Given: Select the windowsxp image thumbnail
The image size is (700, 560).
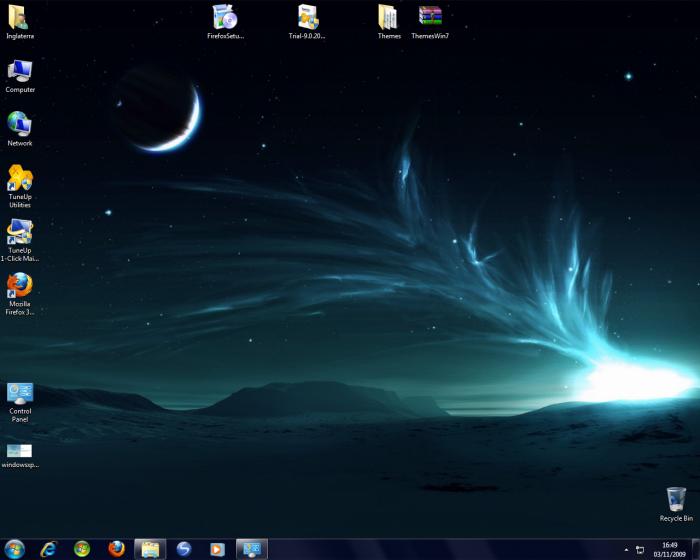Looking at the screenshot, I should click(20, 456).
